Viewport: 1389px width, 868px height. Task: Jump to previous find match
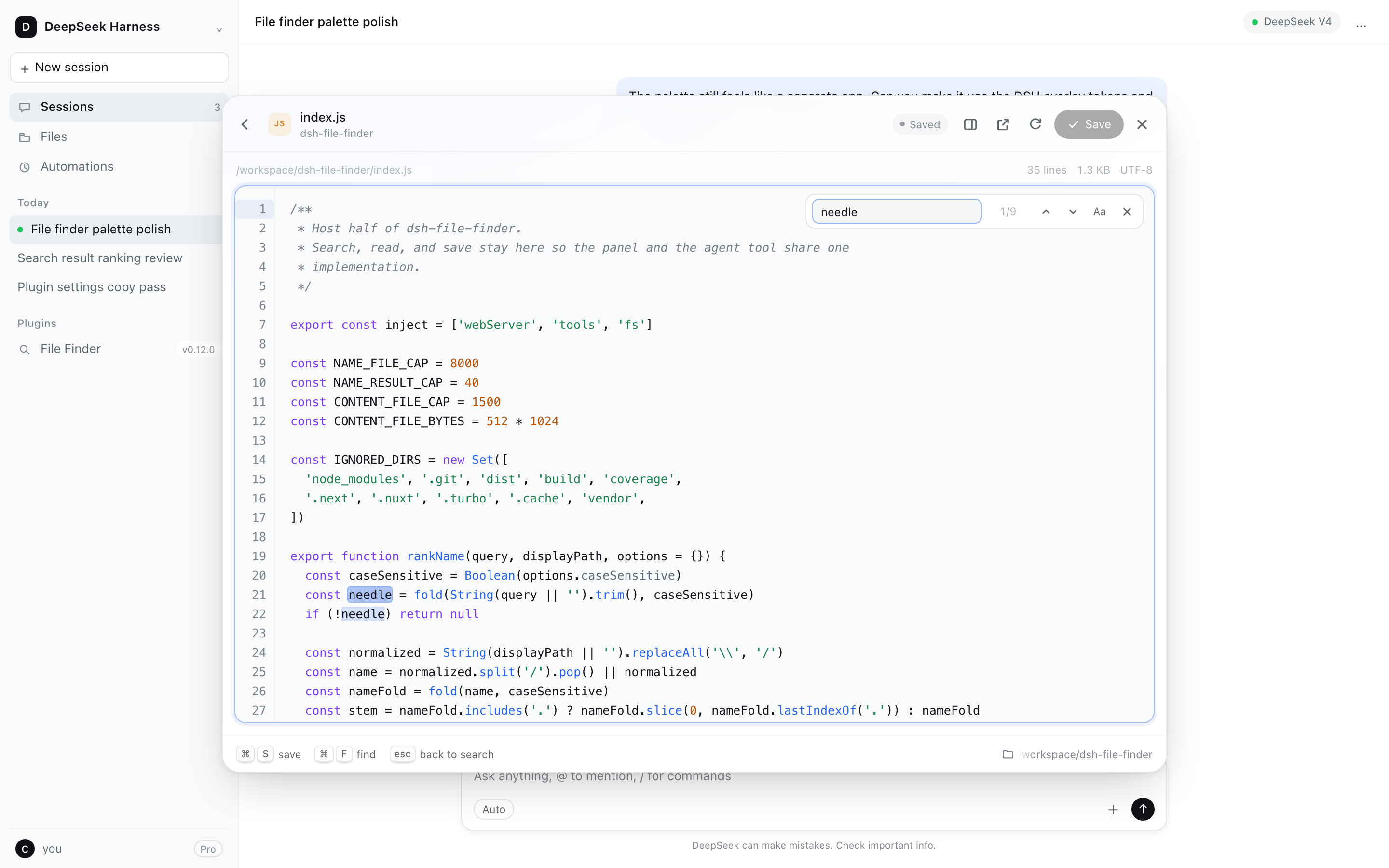coord(1046,211)
